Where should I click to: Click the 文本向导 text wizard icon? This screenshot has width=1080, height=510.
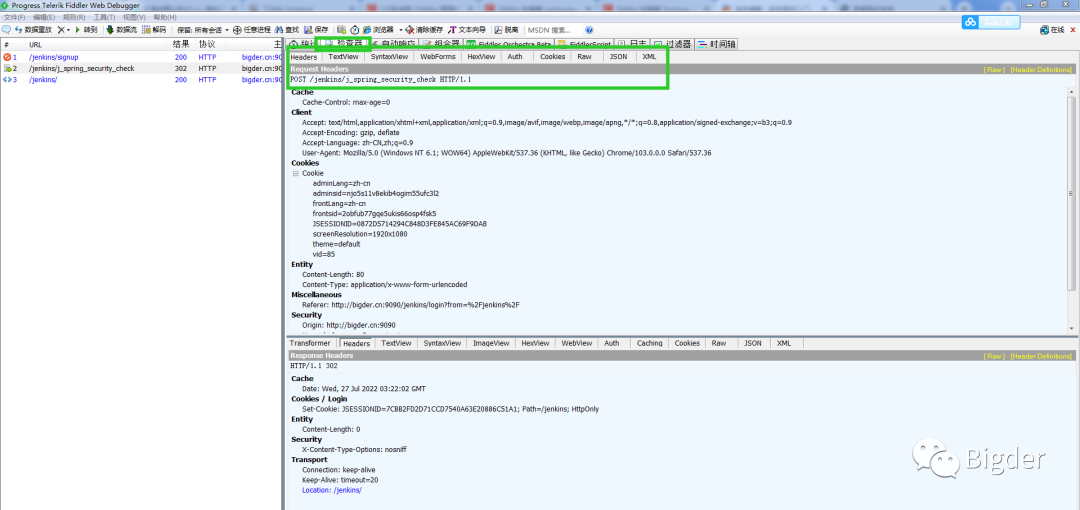coord(453,30)
